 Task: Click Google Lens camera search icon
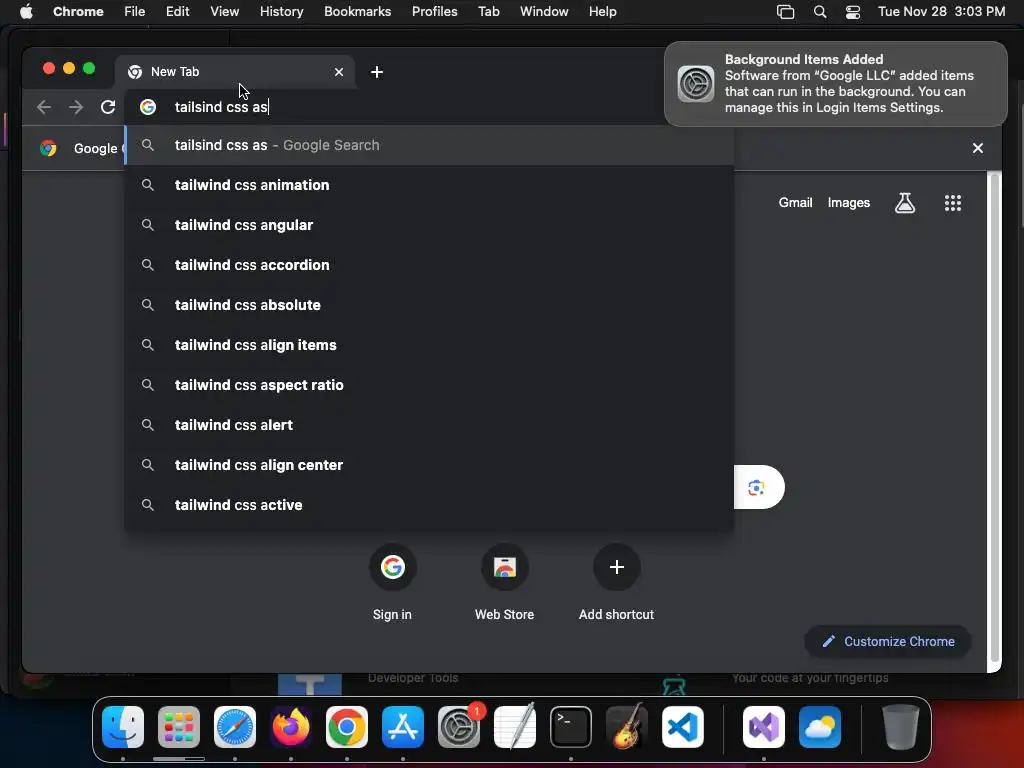coord(756,487)
